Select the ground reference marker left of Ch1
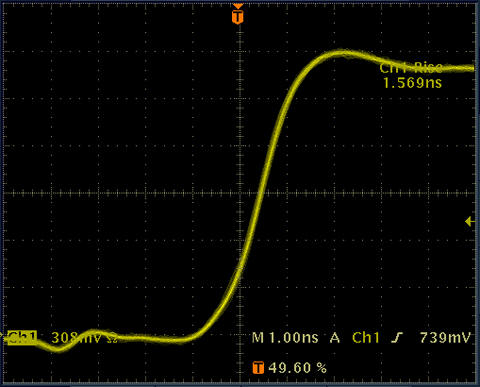 coord(2,336)
